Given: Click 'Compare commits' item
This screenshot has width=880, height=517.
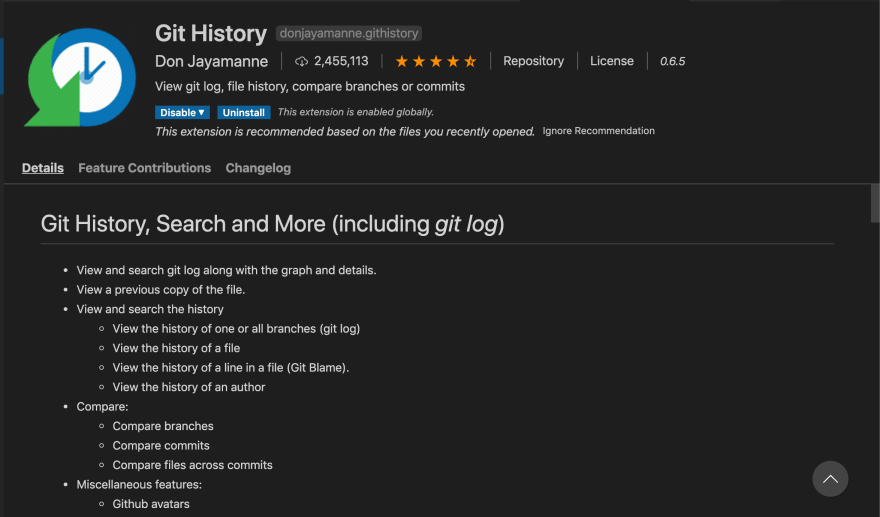Looking at the screenshot, I should point(161,445).
